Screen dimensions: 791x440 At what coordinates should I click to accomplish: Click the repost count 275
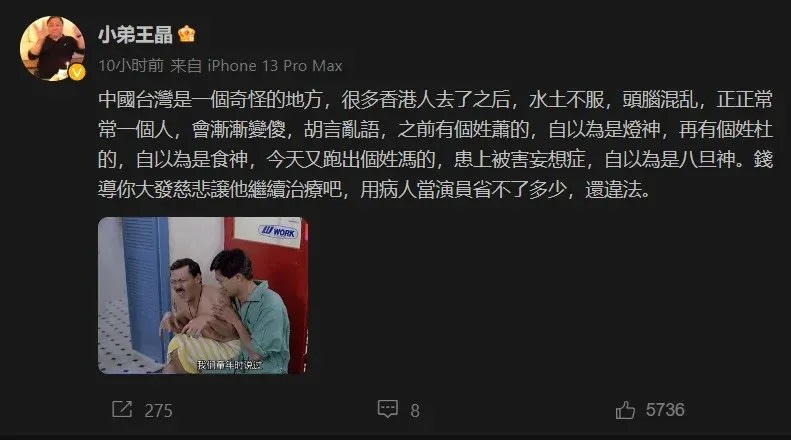[158, 411]
